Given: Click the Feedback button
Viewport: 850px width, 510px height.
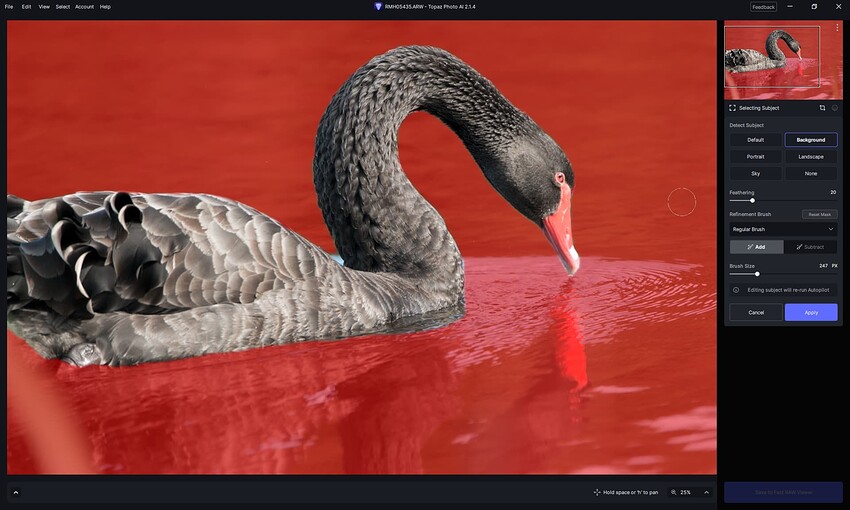Looking at the screenshot, I should 763,7.
